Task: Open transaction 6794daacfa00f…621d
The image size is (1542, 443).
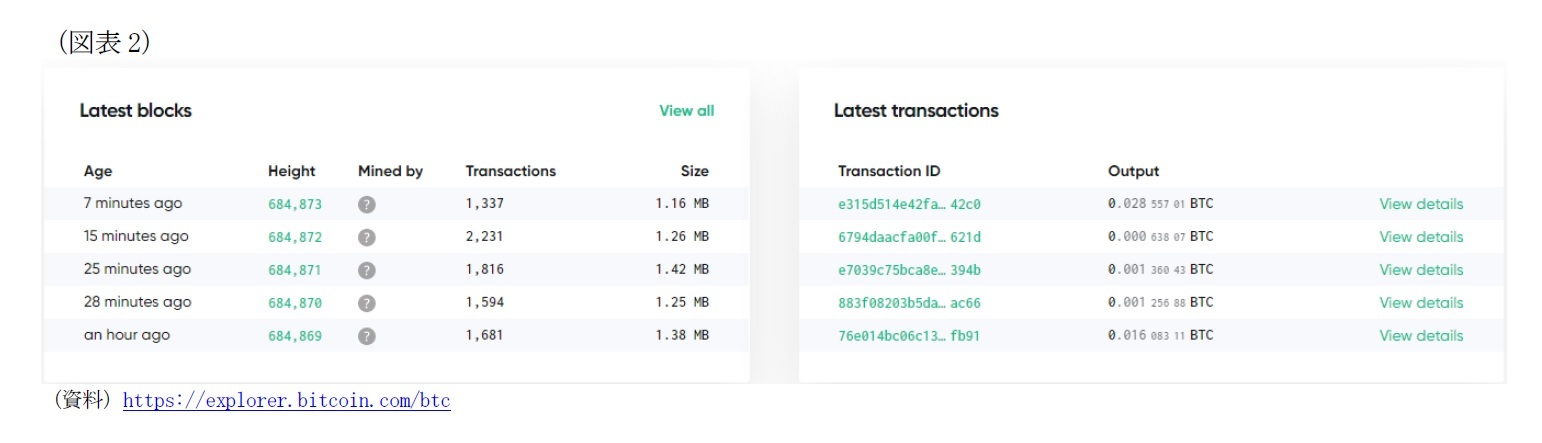Action: click(x=909, y=237)
